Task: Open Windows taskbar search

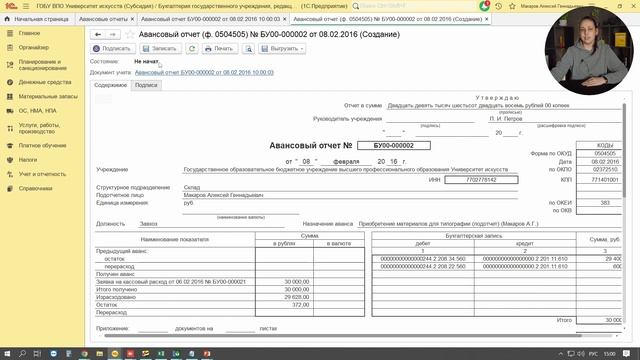Action: (22, 353)
